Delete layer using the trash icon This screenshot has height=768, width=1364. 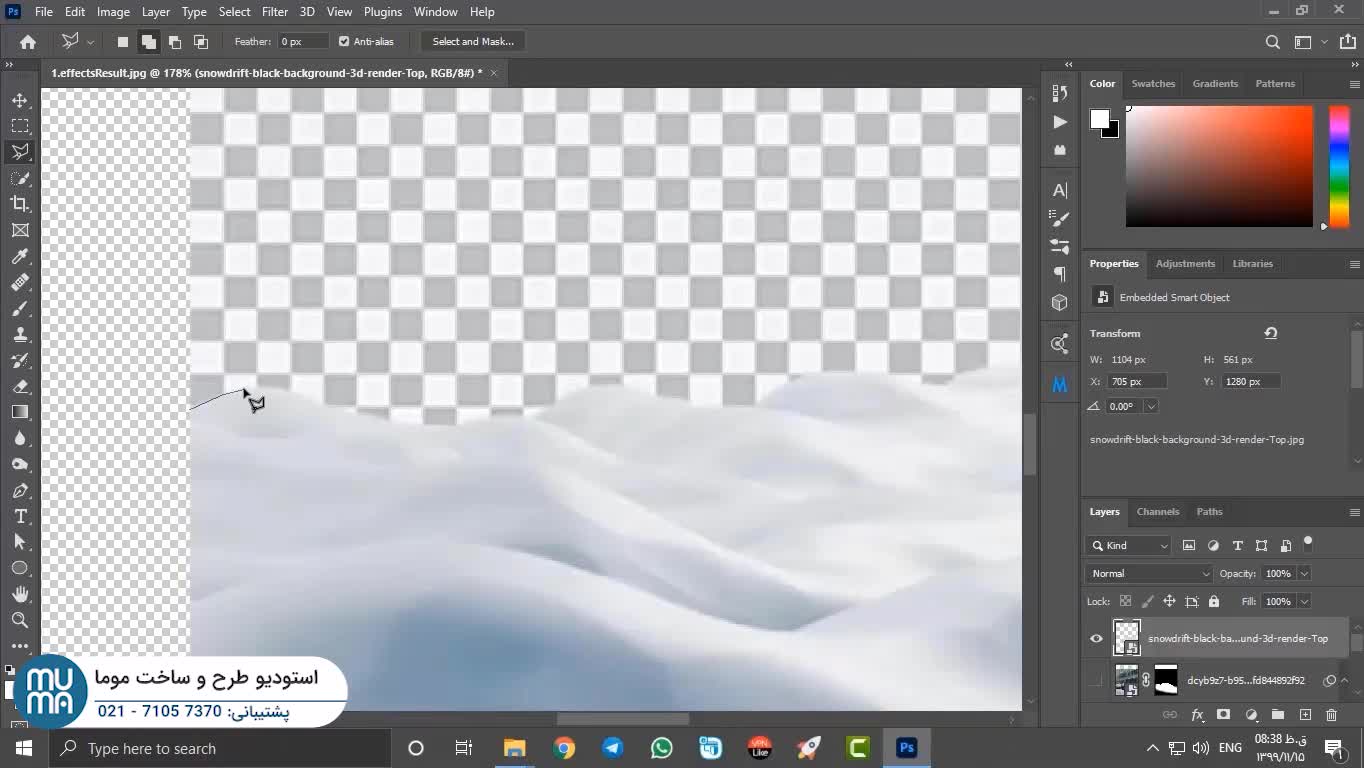(x=1331, y=715)
